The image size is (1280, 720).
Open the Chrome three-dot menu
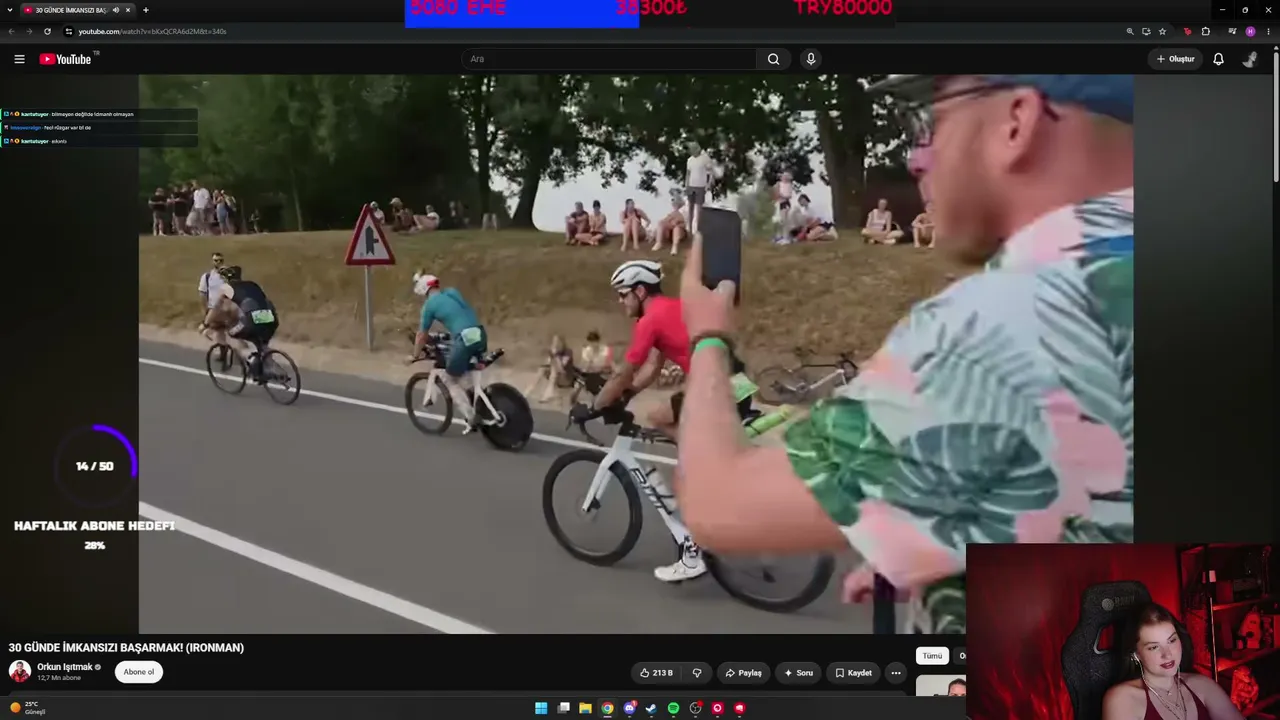click(1268, 31)
